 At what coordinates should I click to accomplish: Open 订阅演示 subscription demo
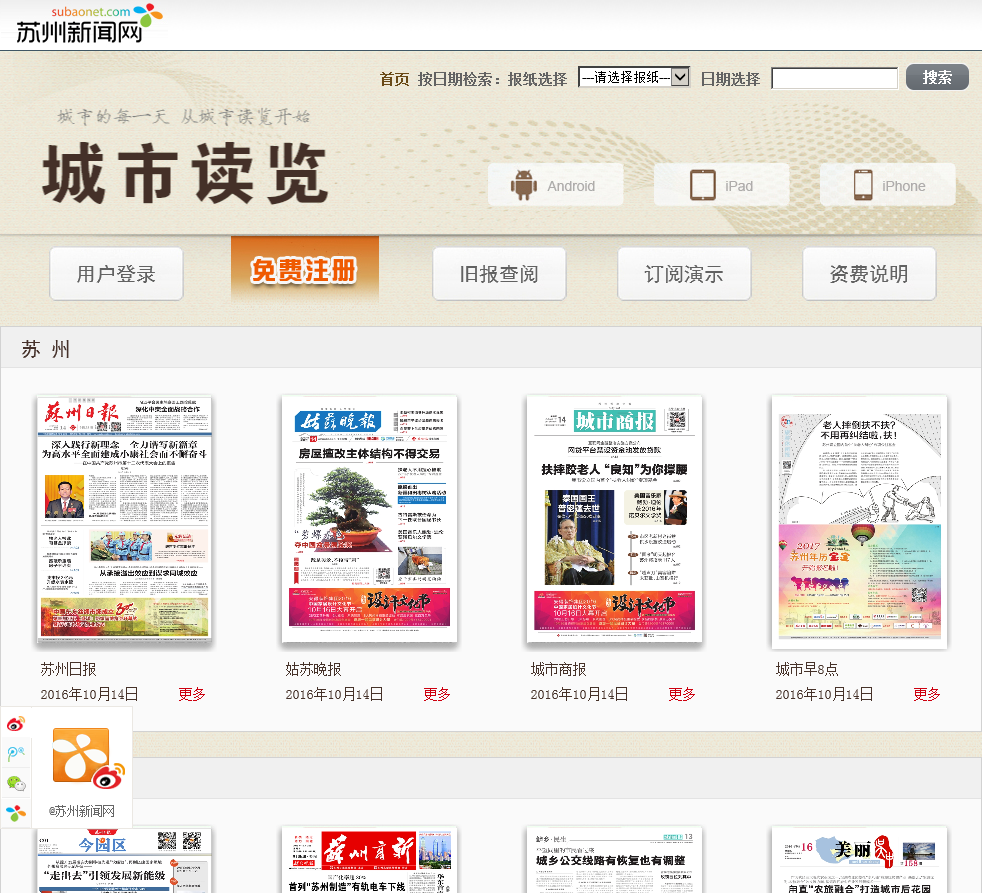point(684,274)
